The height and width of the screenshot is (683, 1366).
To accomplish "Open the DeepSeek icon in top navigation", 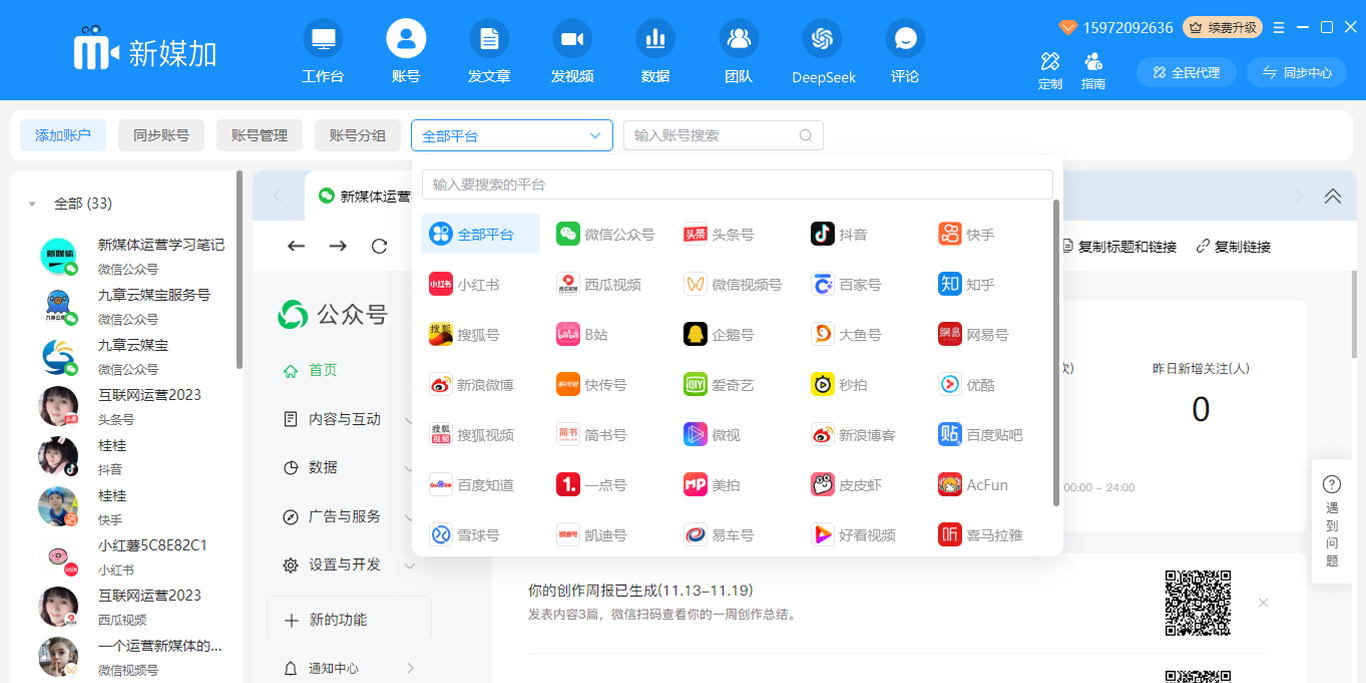I will click(822, 40).
